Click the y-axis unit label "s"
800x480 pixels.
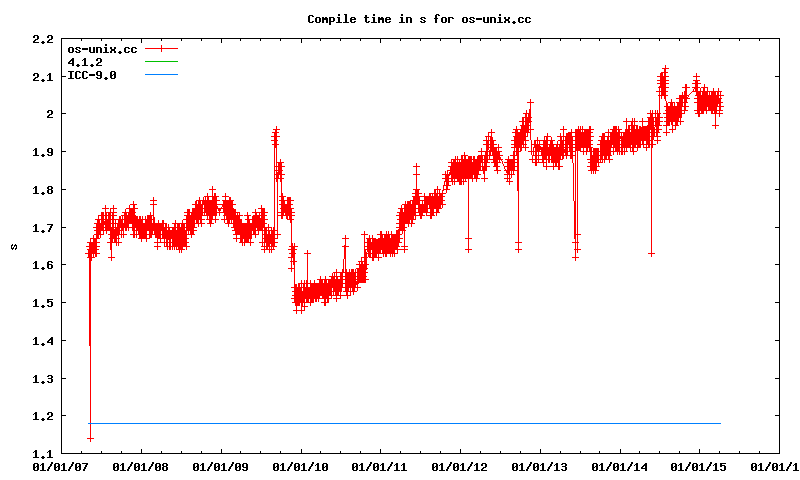(x=12, y=245)
